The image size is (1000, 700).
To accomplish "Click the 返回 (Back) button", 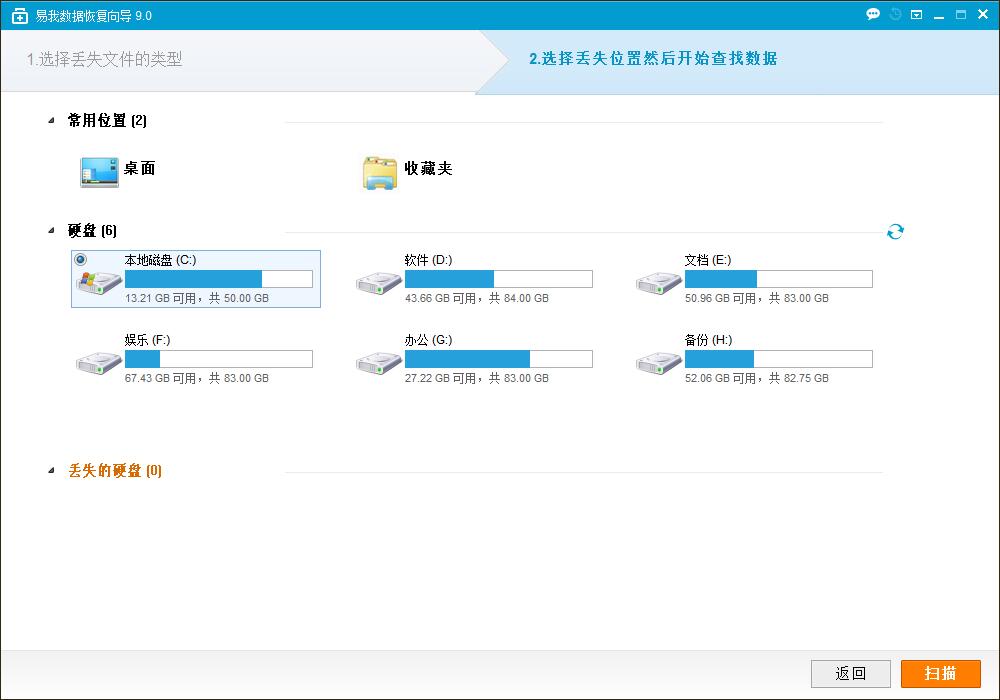I will [849, 673].
